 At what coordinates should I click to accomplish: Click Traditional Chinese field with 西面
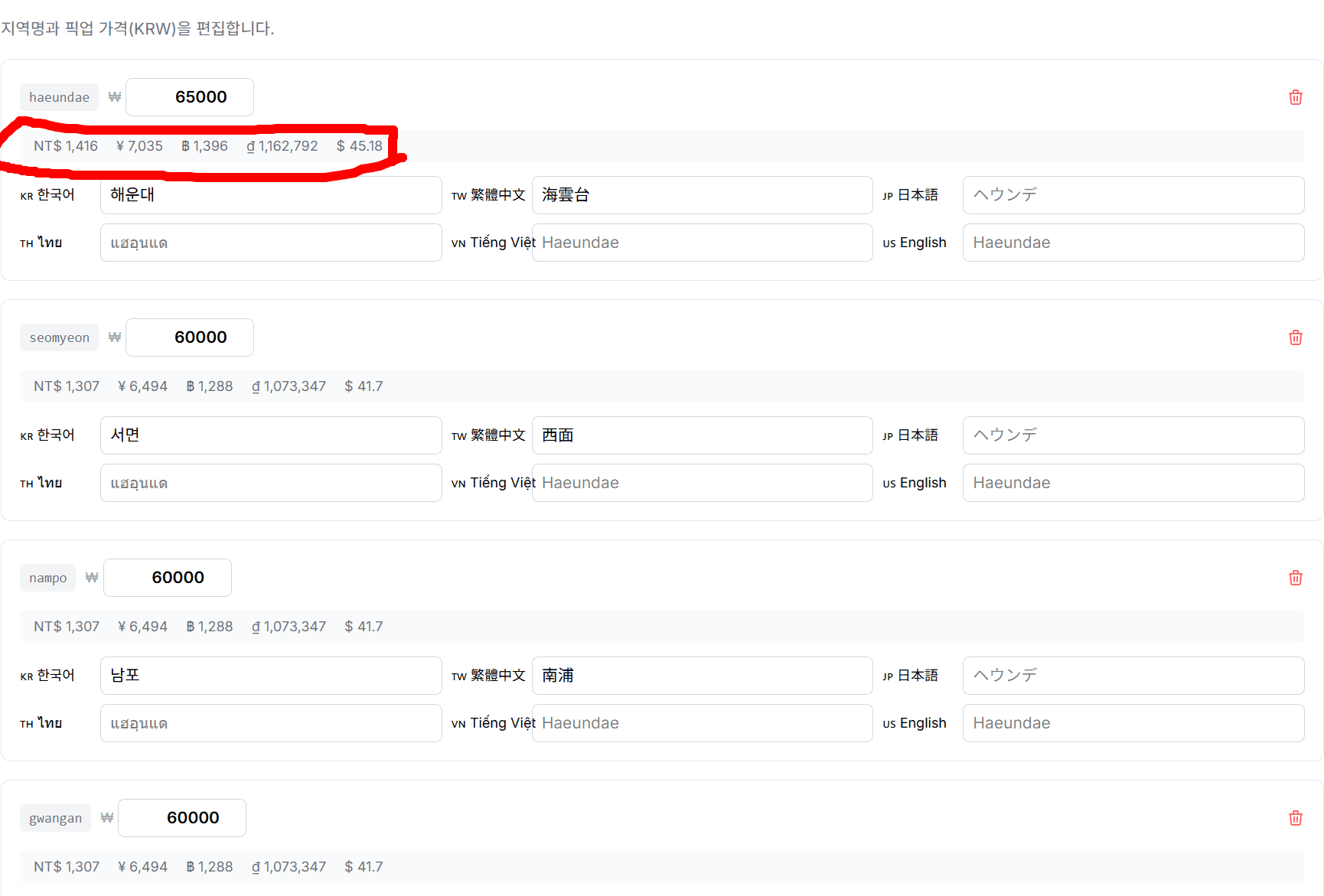(702, 435)
